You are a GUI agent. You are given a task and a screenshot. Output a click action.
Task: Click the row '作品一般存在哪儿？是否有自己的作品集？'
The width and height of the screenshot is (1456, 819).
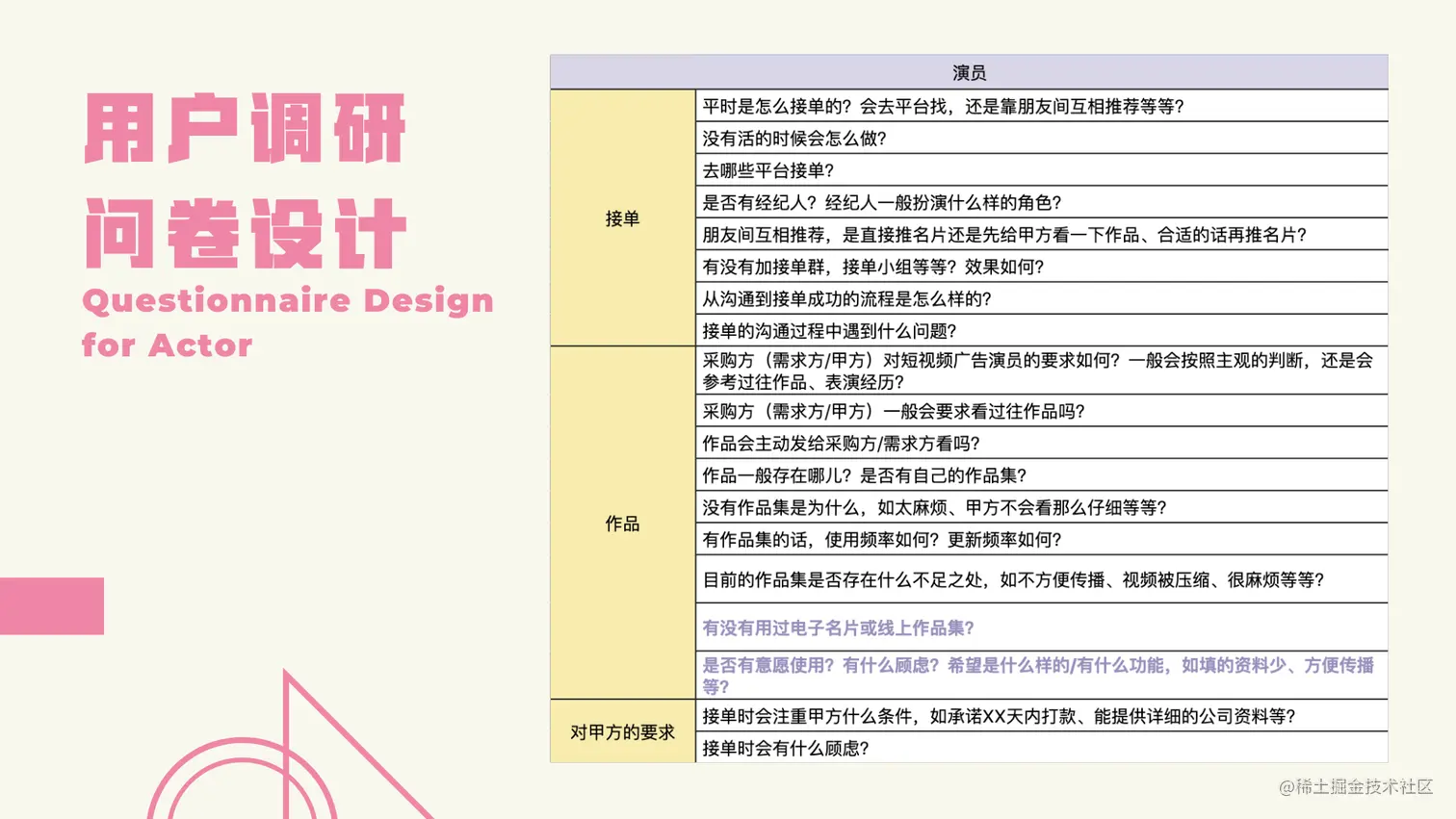pos(1042,475)
